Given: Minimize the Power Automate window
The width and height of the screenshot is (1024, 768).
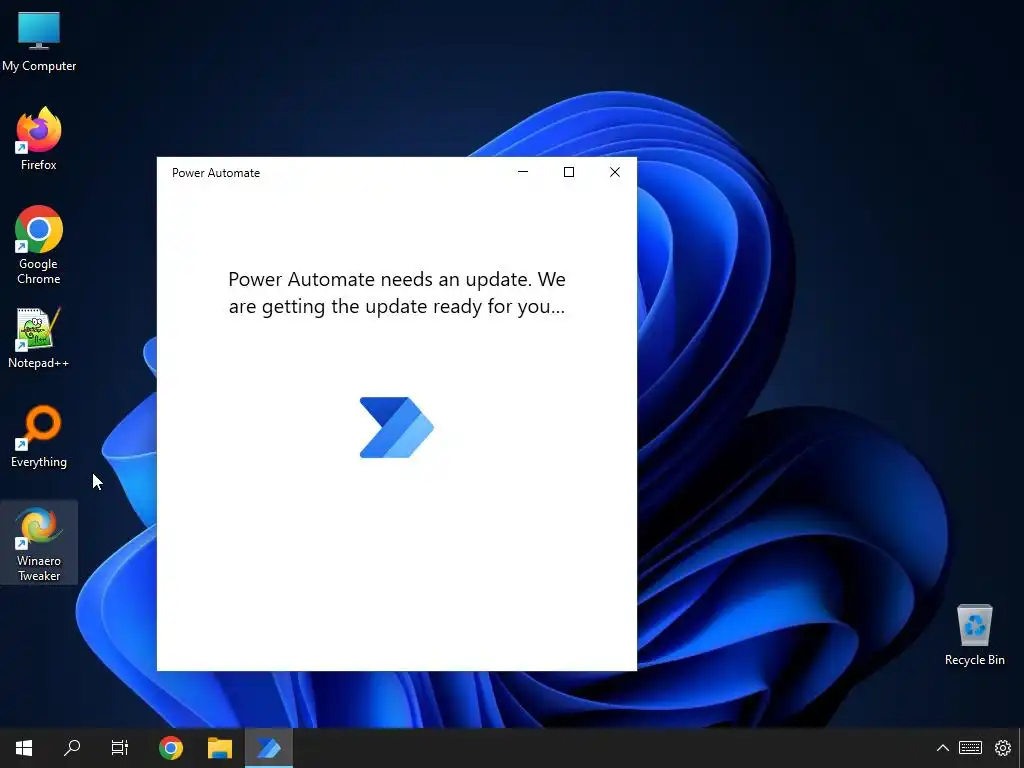Looking at the screenshot, I should [523, 172].
